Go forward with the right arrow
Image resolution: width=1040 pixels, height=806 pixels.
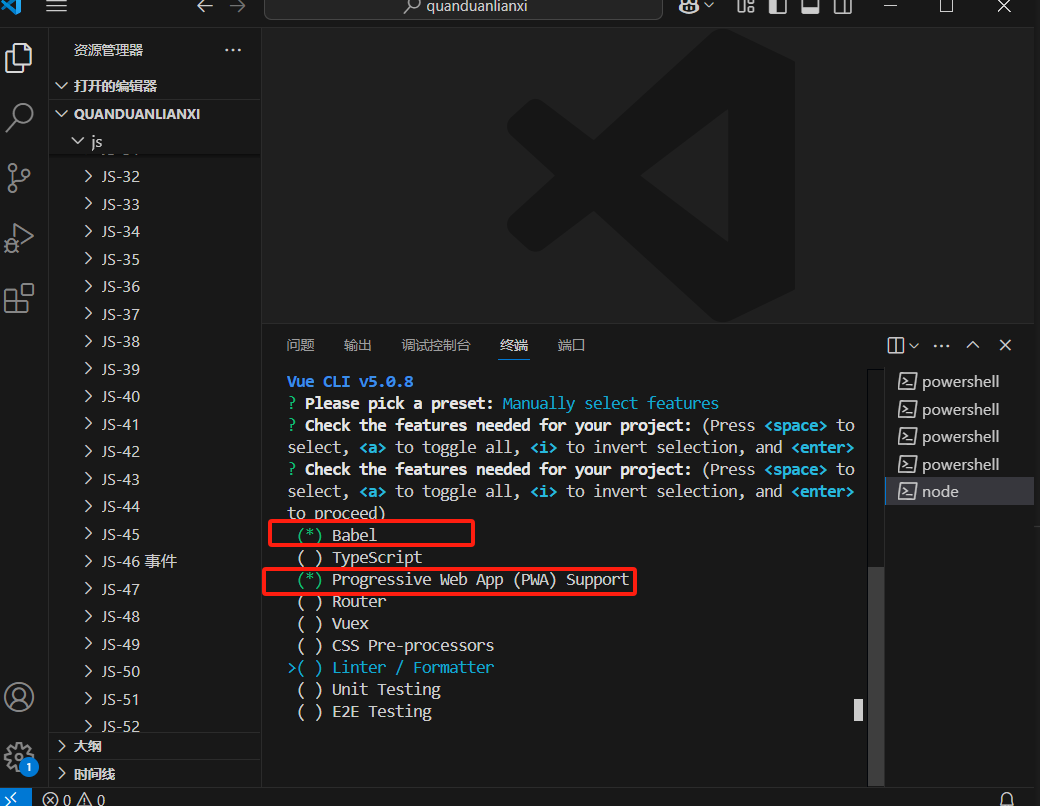(x=237, y=7)
